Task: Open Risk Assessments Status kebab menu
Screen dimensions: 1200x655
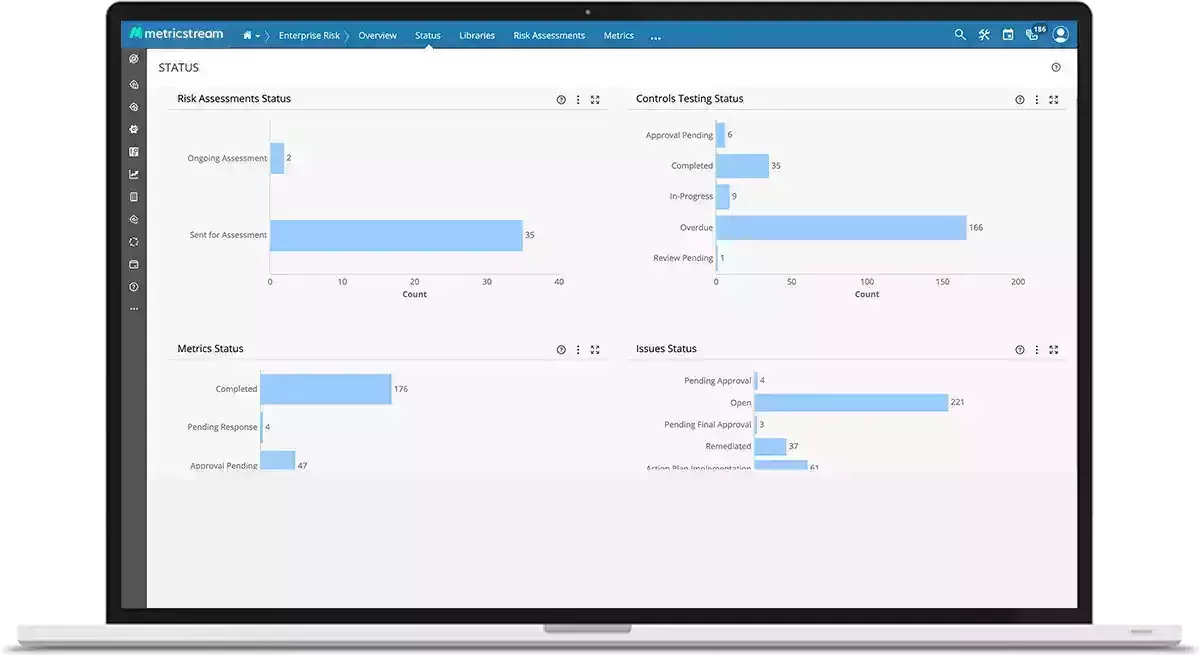Action: click(578, 100)
